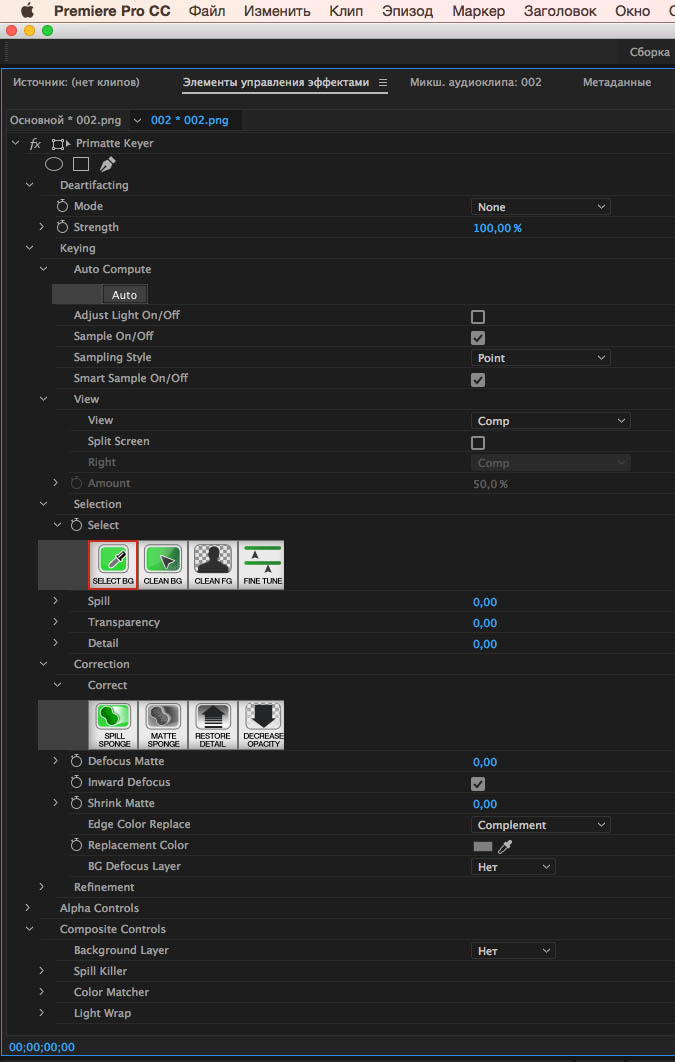675x1062 pixels.
Task: Toggle the Shrink Matte stopwatch
Action: (x=77, y=803)
